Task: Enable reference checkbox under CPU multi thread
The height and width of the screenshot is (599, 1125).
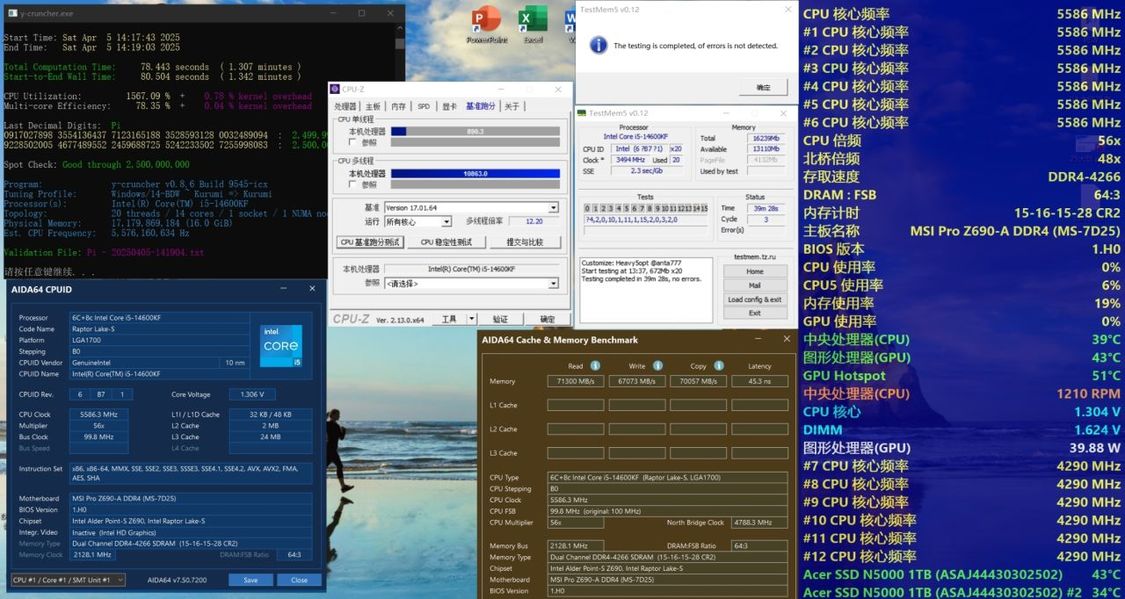Action: click(x=352, y=184)
